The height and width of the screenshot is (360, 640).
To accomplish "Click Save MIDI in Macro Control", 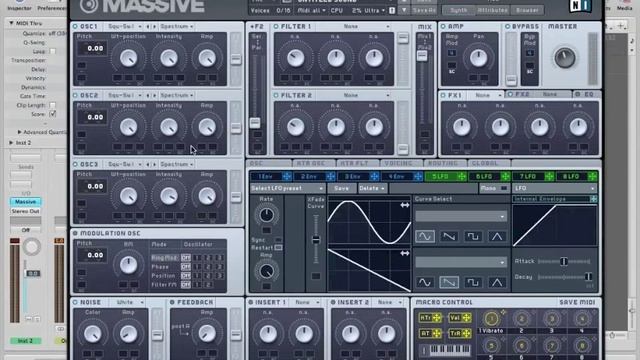I will (577, 302).
